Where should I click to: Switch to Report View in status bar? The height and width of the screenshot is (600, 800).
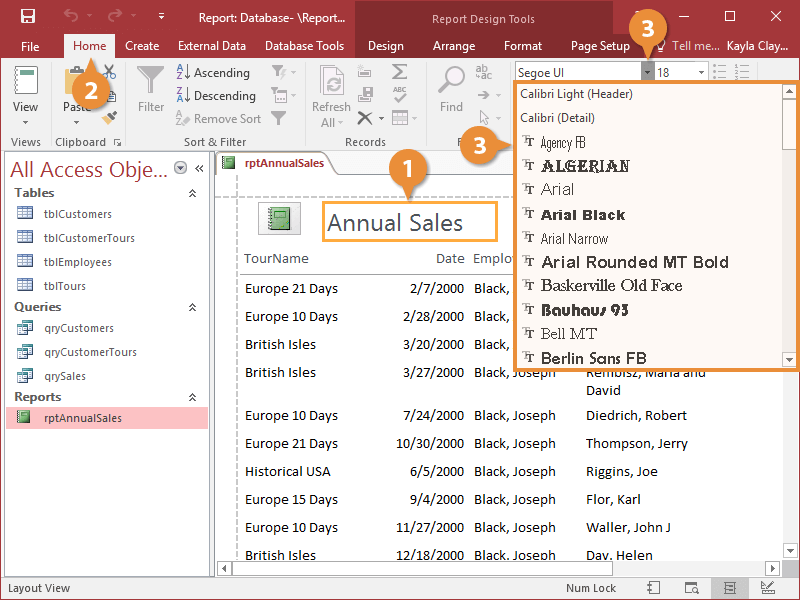point(654,588)
